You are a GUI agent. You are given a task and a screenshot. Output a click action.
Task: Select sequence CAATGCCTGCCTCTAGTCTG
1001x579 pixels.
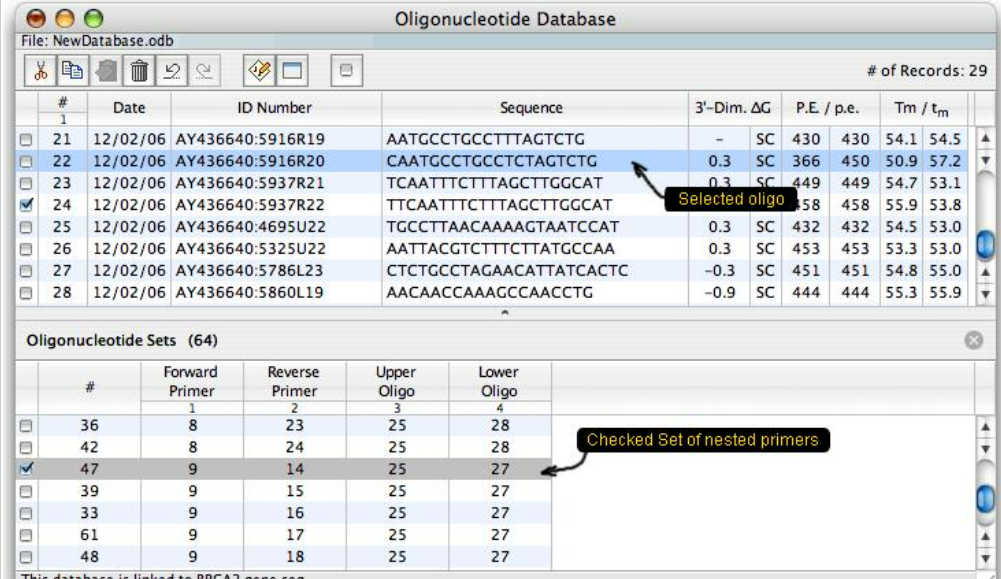(x=492, y=161)
